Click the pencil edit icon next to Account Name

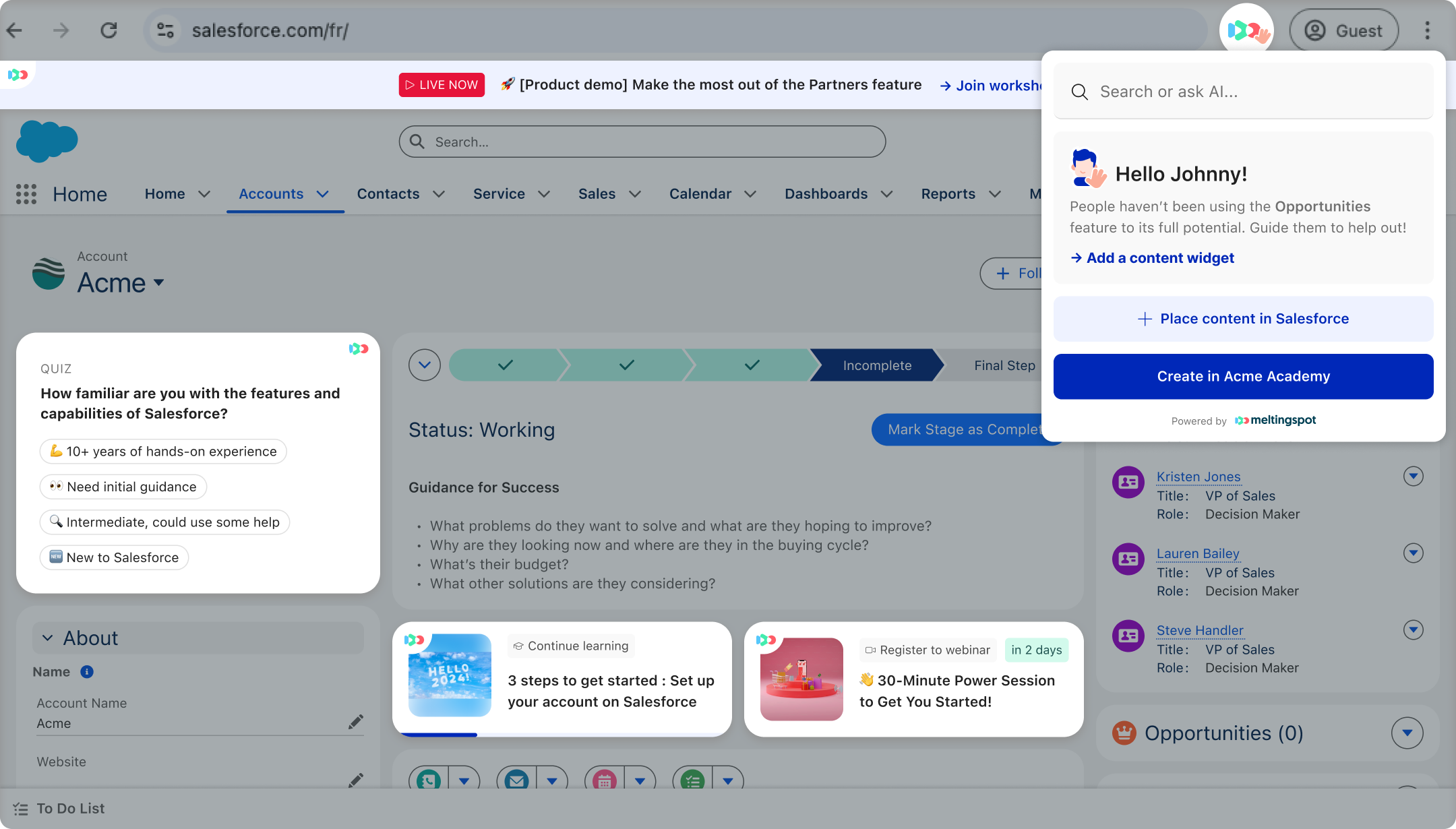tap(357, 721)
